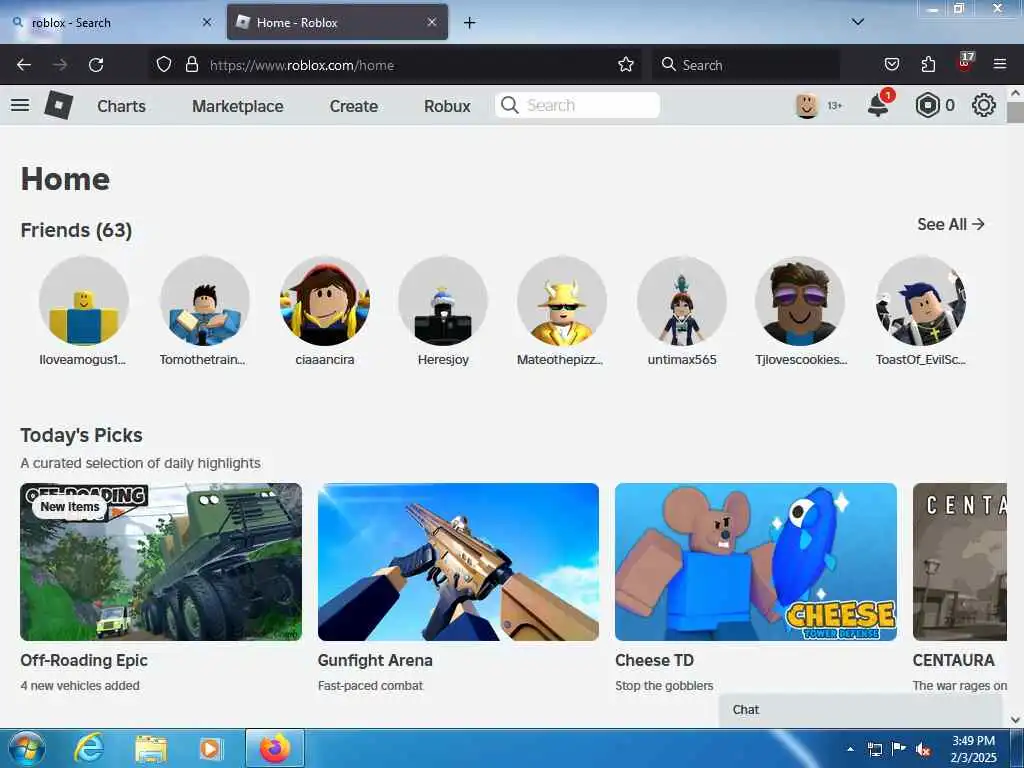Open the Charts menu item
This screenshot has height=768, width=1024.
coord(121,106)
